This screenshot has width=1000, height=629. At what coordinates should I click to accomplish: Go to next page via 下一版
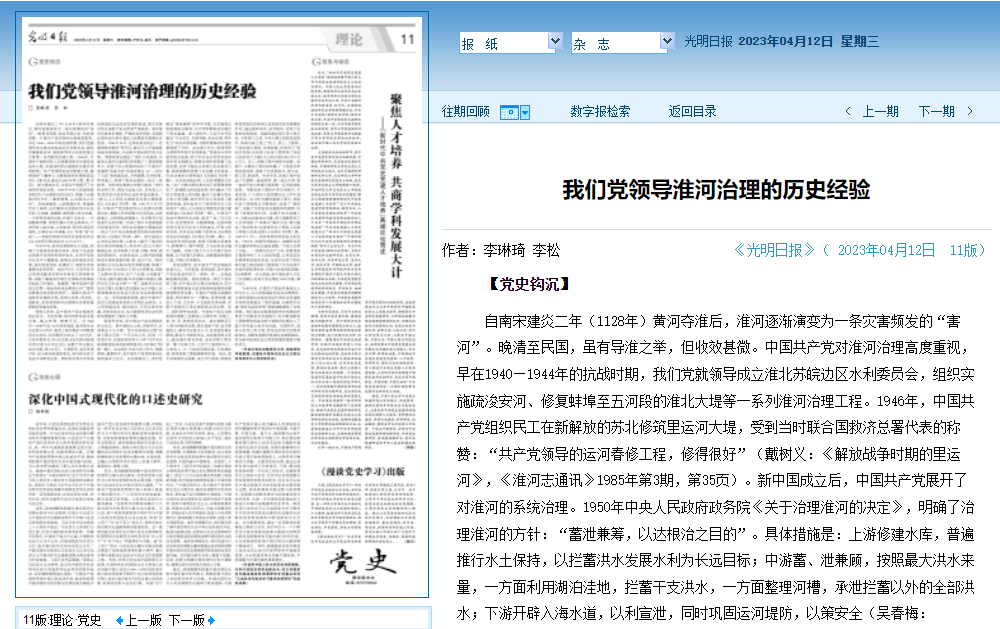click(x=186, y=620)
